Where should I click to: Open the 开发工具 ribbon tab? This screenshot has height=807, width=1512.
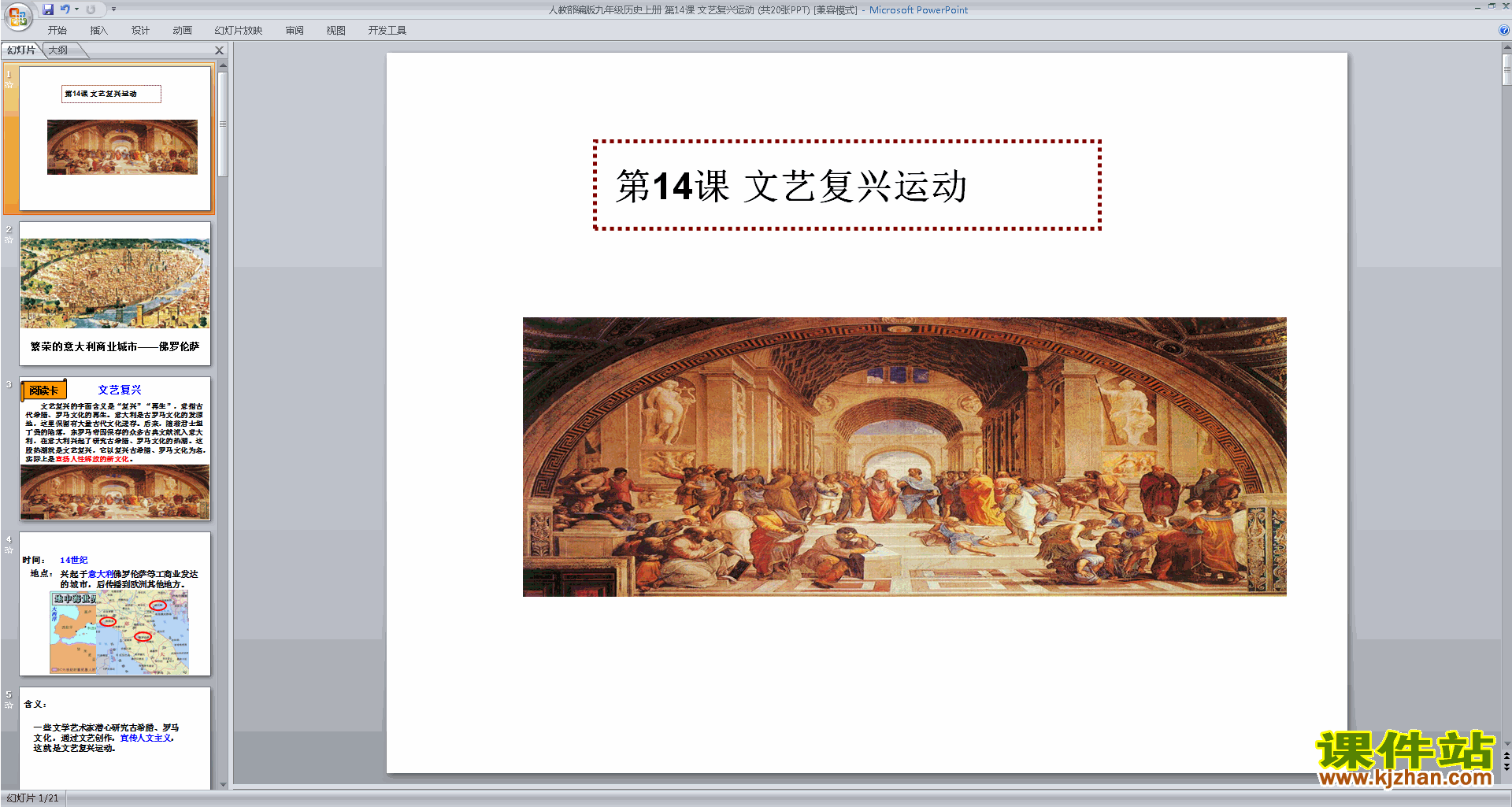tap(387, 31)
